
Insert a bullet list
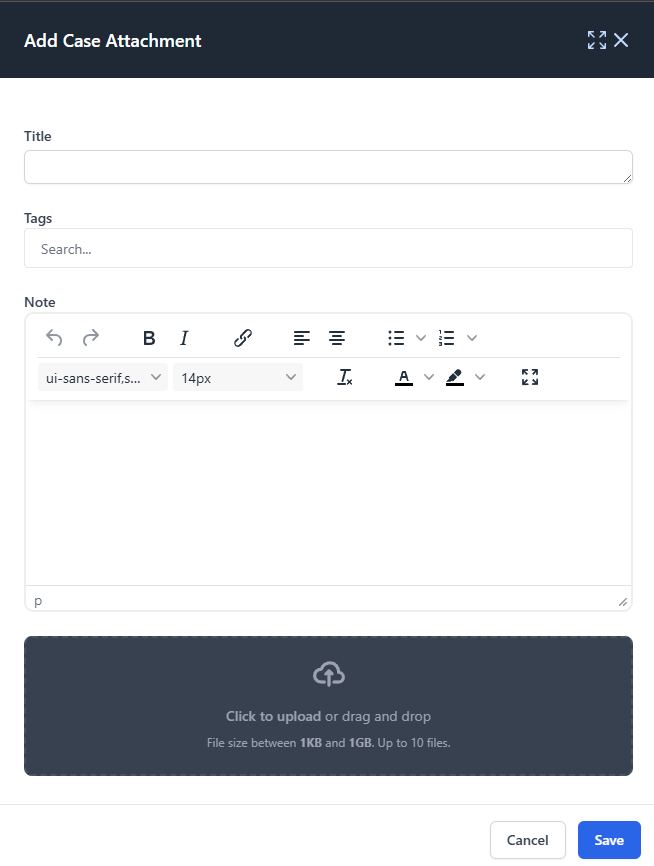point(396,337)
